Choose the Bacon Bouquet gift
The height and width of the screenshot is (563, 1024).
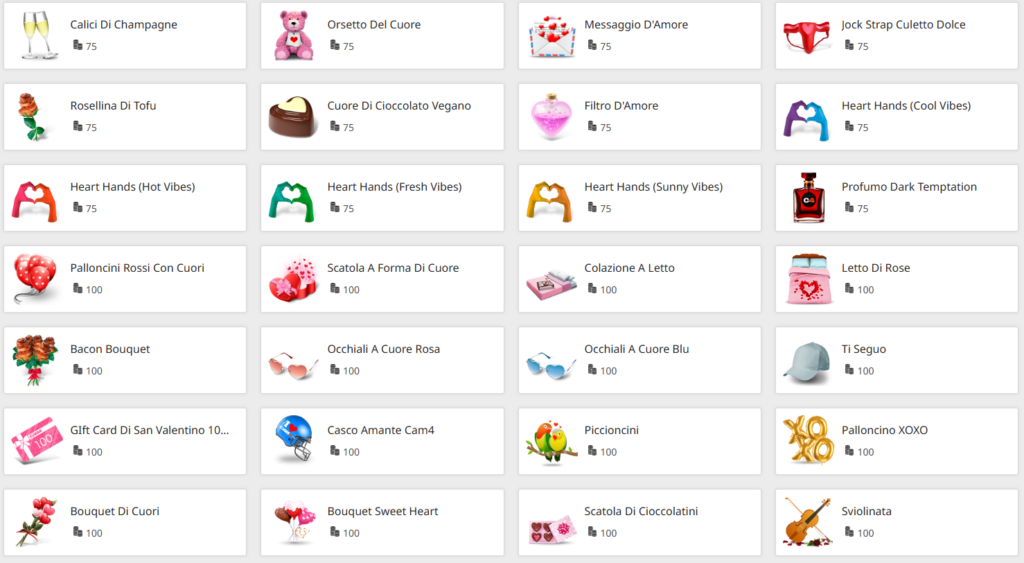(x=125, y=360)
